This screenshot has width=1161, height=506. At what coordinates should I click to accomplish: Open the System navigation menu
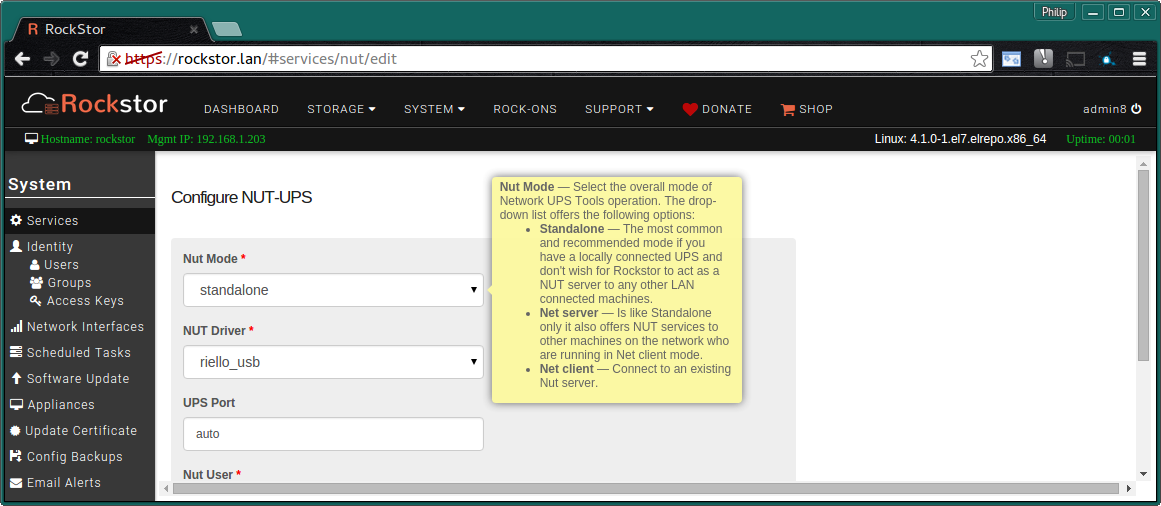[x=434, y=109]
